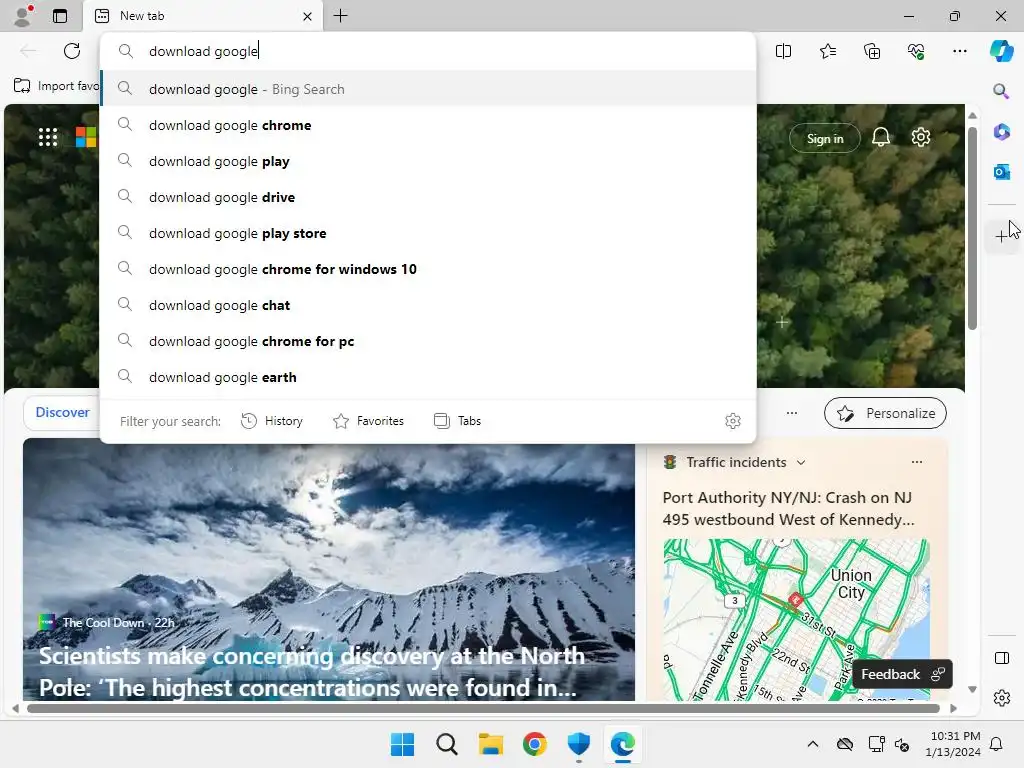
Task: Open the Favorites star toolbar icon
Action: tap(827, 51)
